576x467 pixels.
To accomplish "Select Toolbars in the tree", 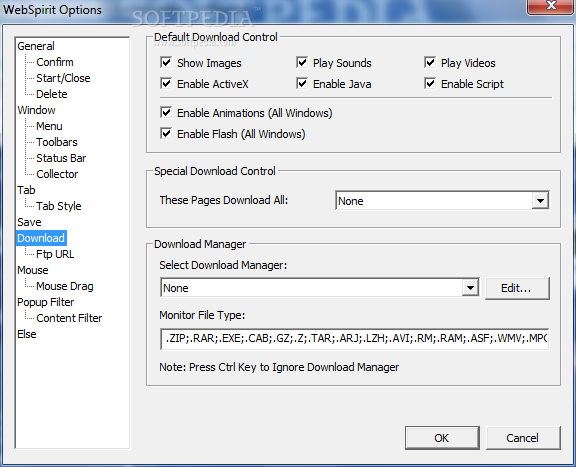I will coord(57,142).
